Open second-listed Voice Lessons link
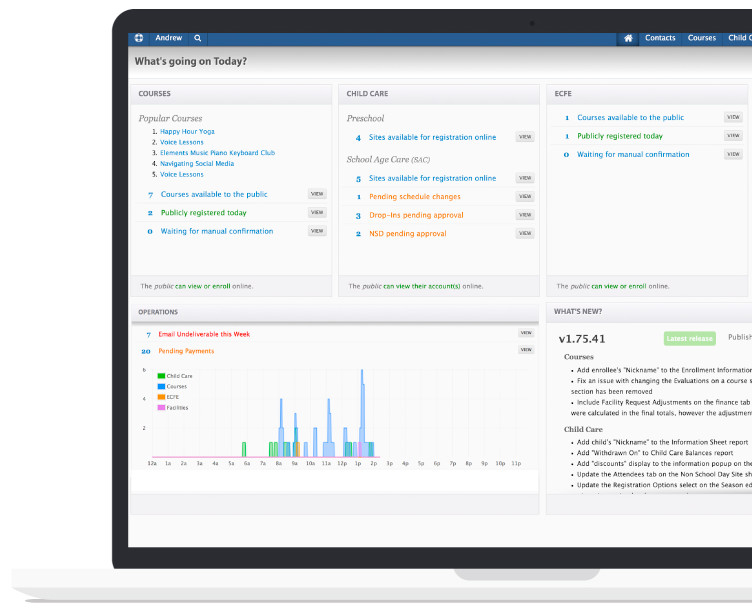This screenshot has height=612, width=752. (181, 142)
